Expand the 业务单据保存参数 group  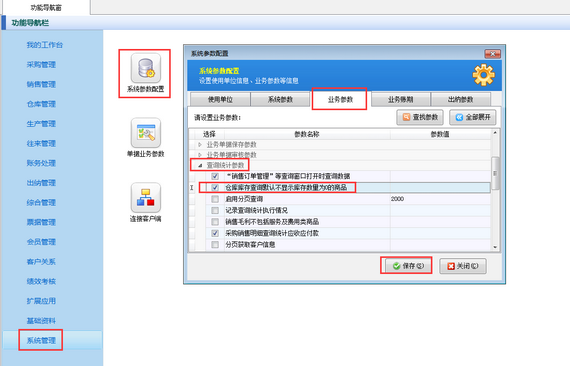tap(200, 145)
